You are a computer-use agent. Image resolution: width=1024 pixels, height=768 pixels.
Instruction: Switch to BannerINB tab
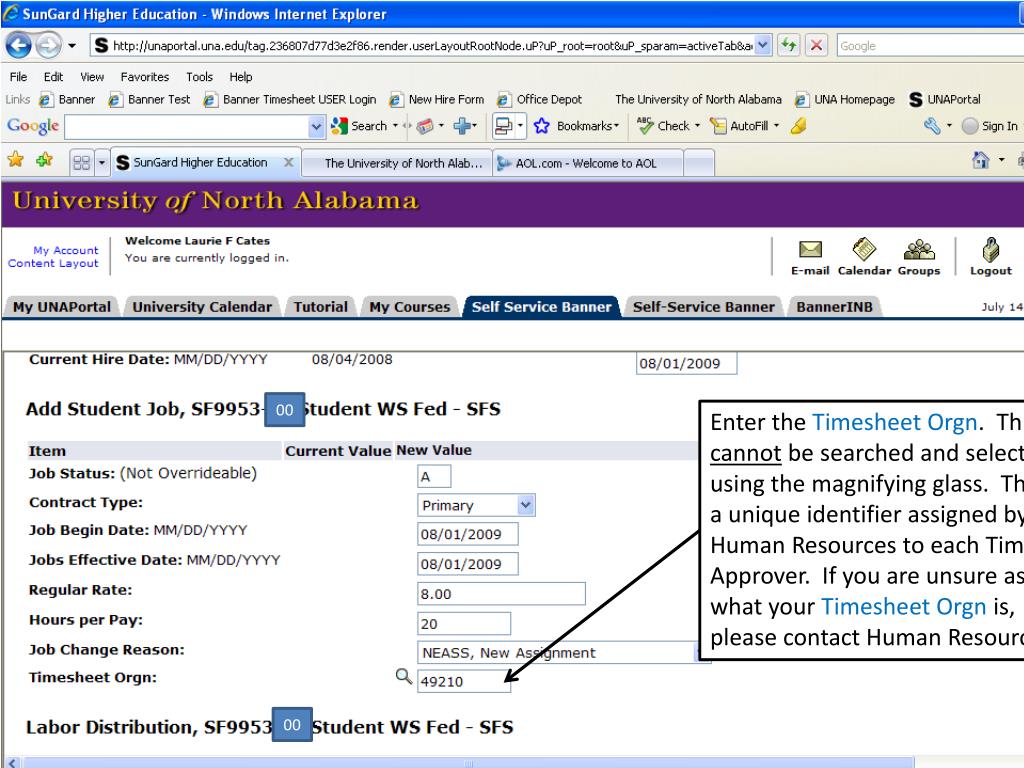pos(834,307)
